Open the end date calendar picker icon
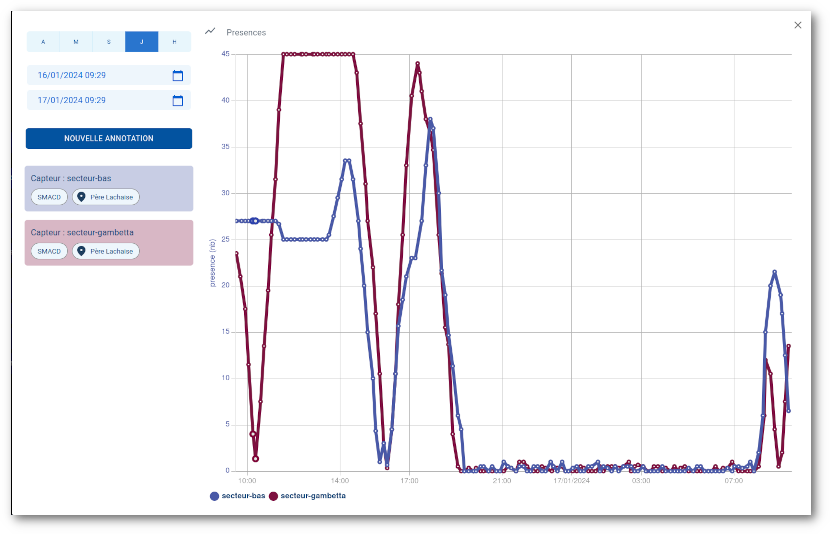The height and width of the screenshot is (534, 830). [178, 100]
